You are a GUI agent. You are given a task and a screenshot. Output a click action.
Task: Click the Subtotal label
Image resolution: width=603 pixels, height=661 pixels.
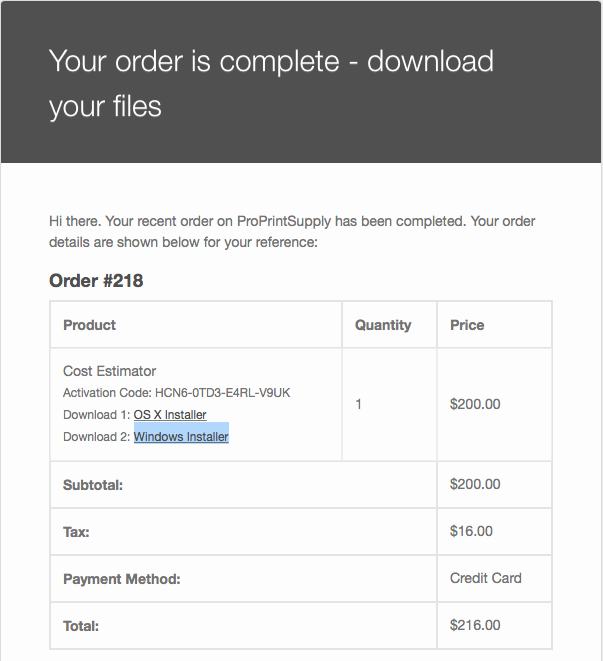pyautogui.click(x=93, y=485)
